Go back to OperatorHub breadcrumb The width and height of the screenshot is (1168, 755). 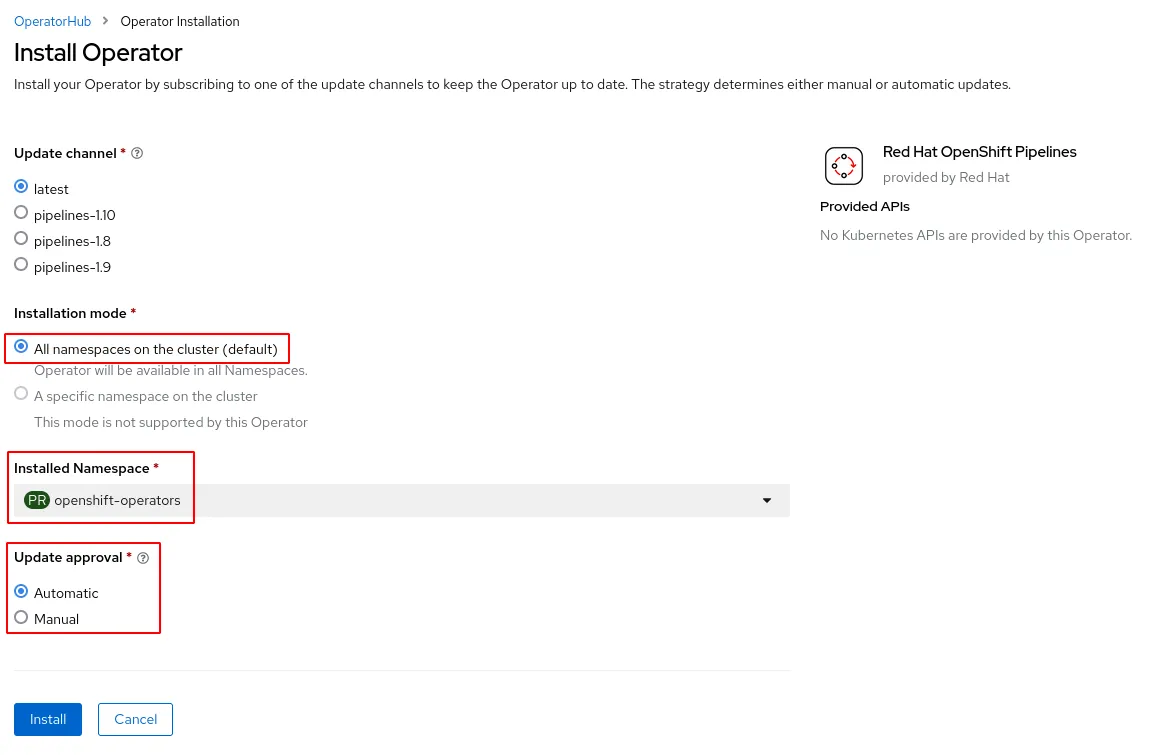click(52, 21)
